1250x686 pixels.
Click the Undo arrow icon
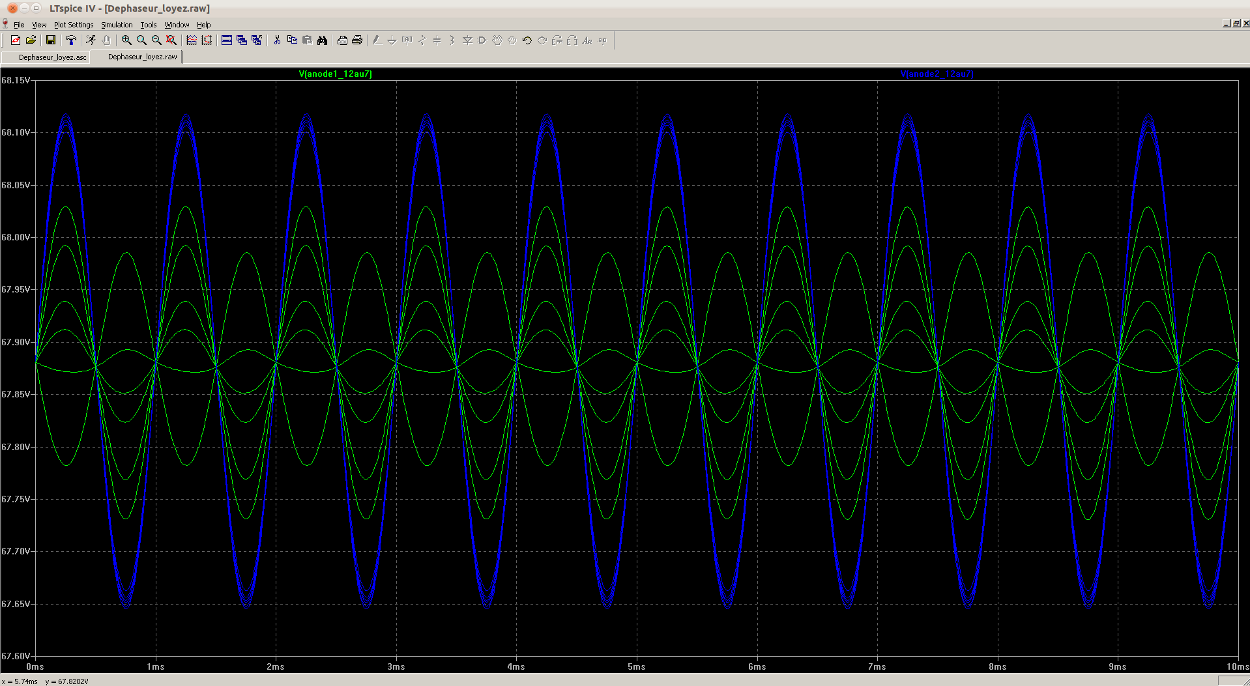click(x=526, y=40)
